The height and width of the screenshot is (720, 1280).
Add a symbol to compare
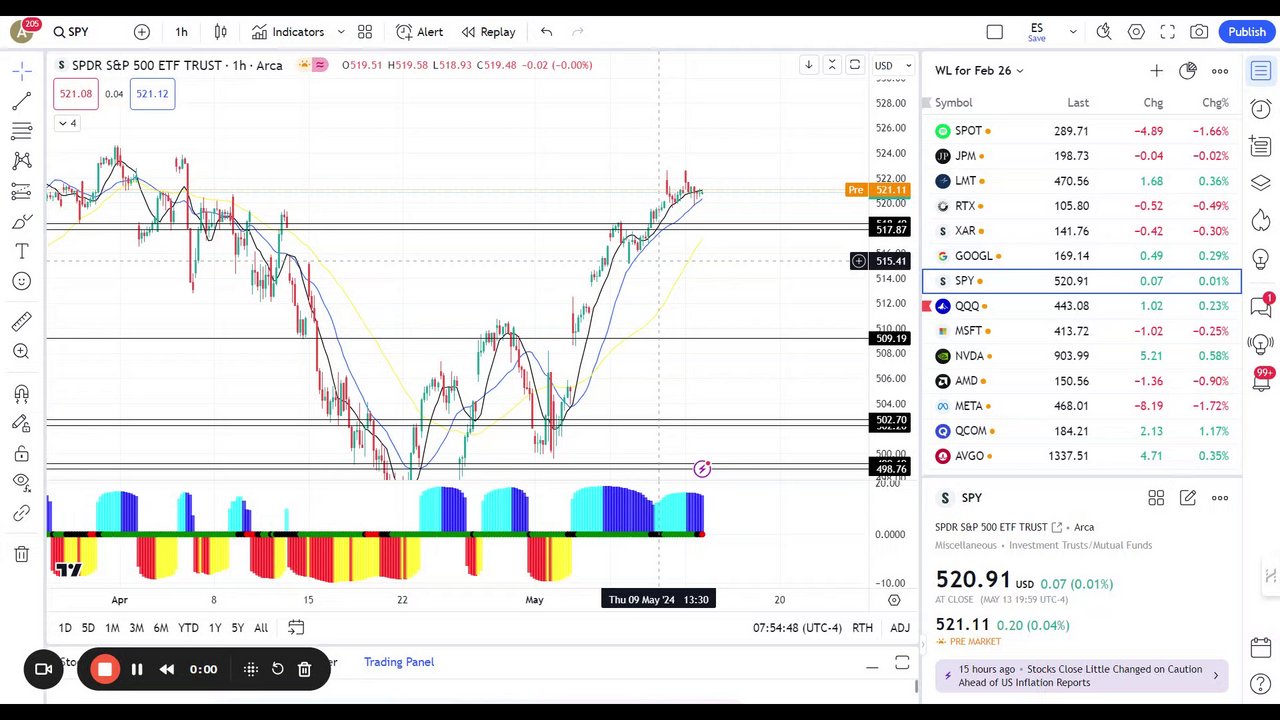142,32
